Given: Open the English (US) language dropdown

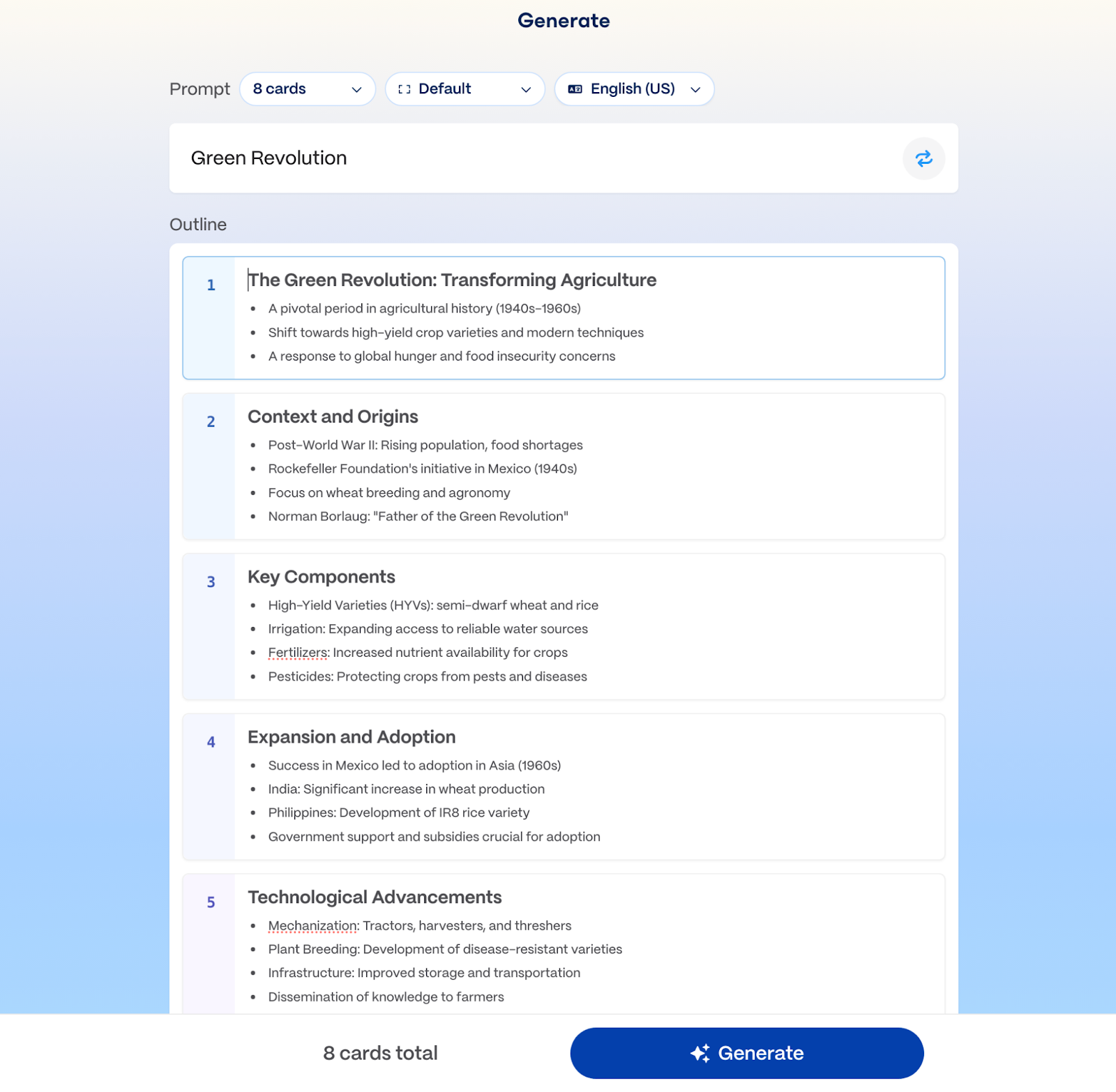Looking at the screenshot, I should [634, 89].
